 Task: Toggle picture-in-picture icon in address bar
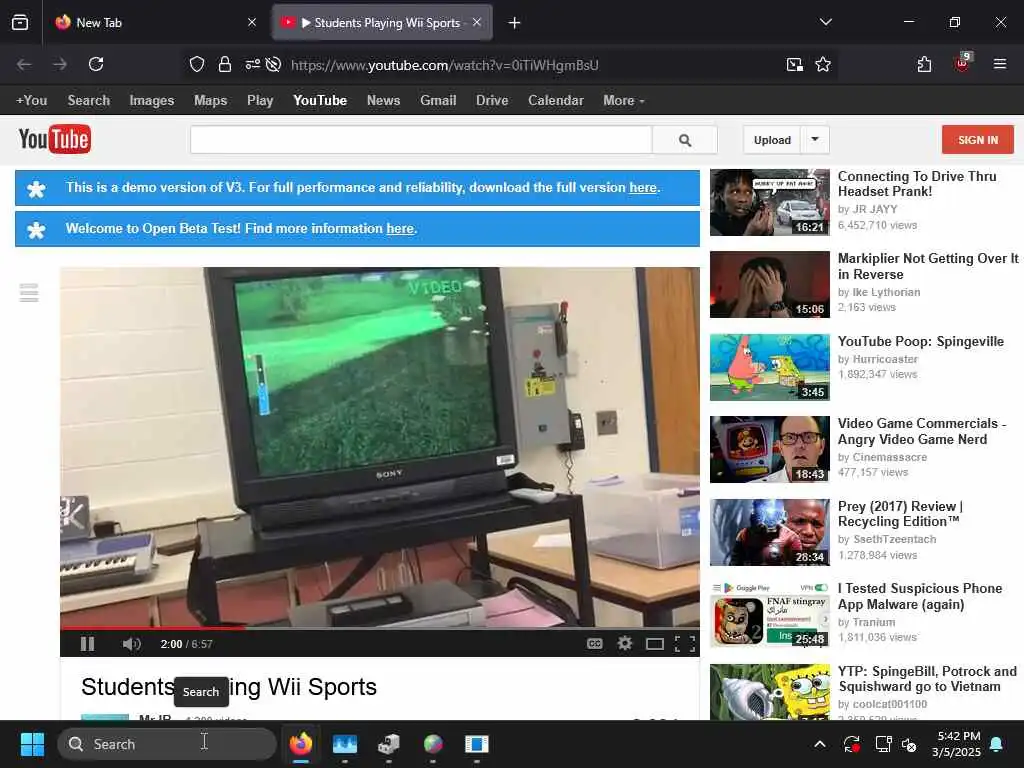(794, 64)
